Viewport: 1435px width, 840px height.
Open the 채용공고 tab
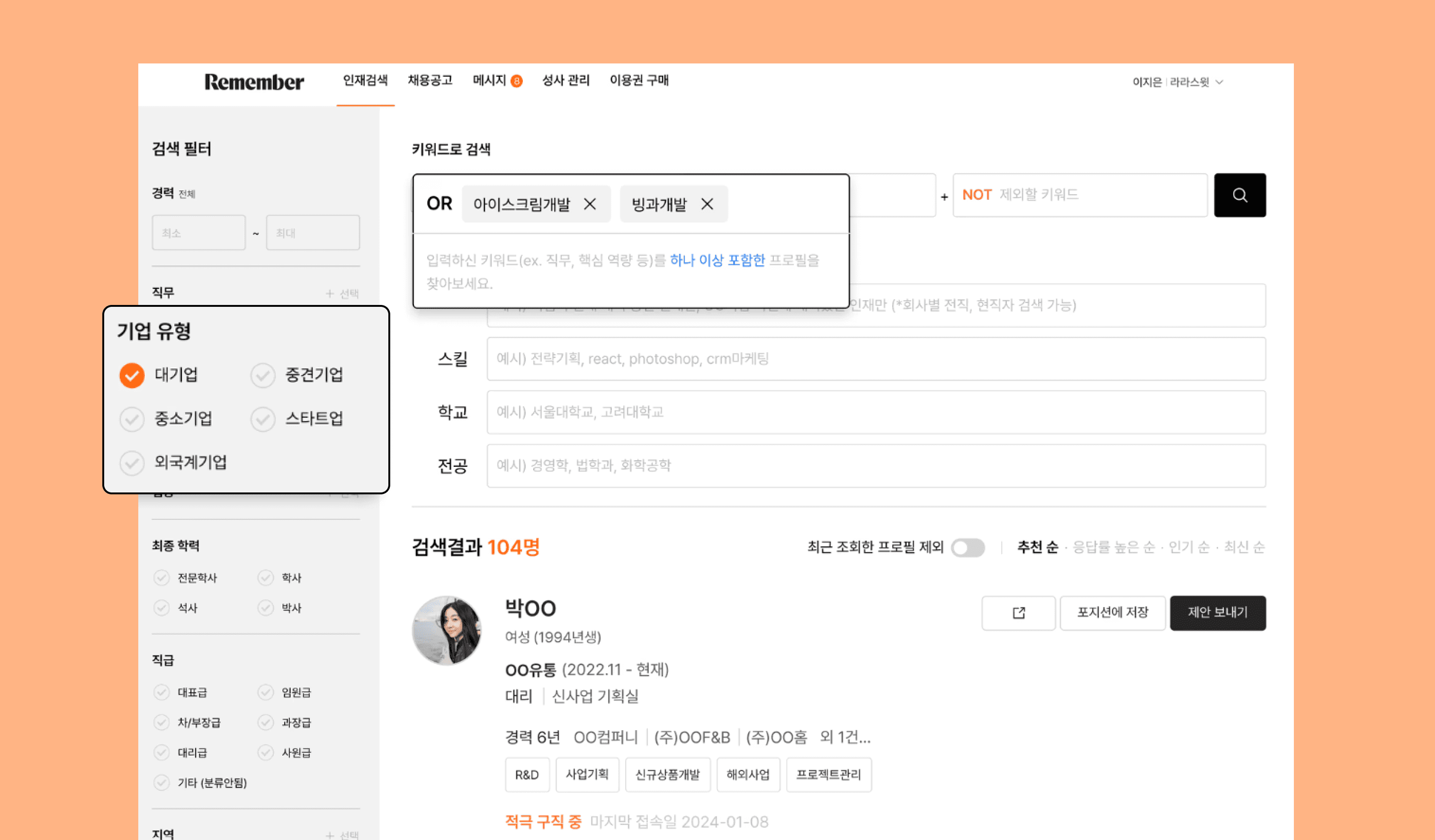pos(430,80)
